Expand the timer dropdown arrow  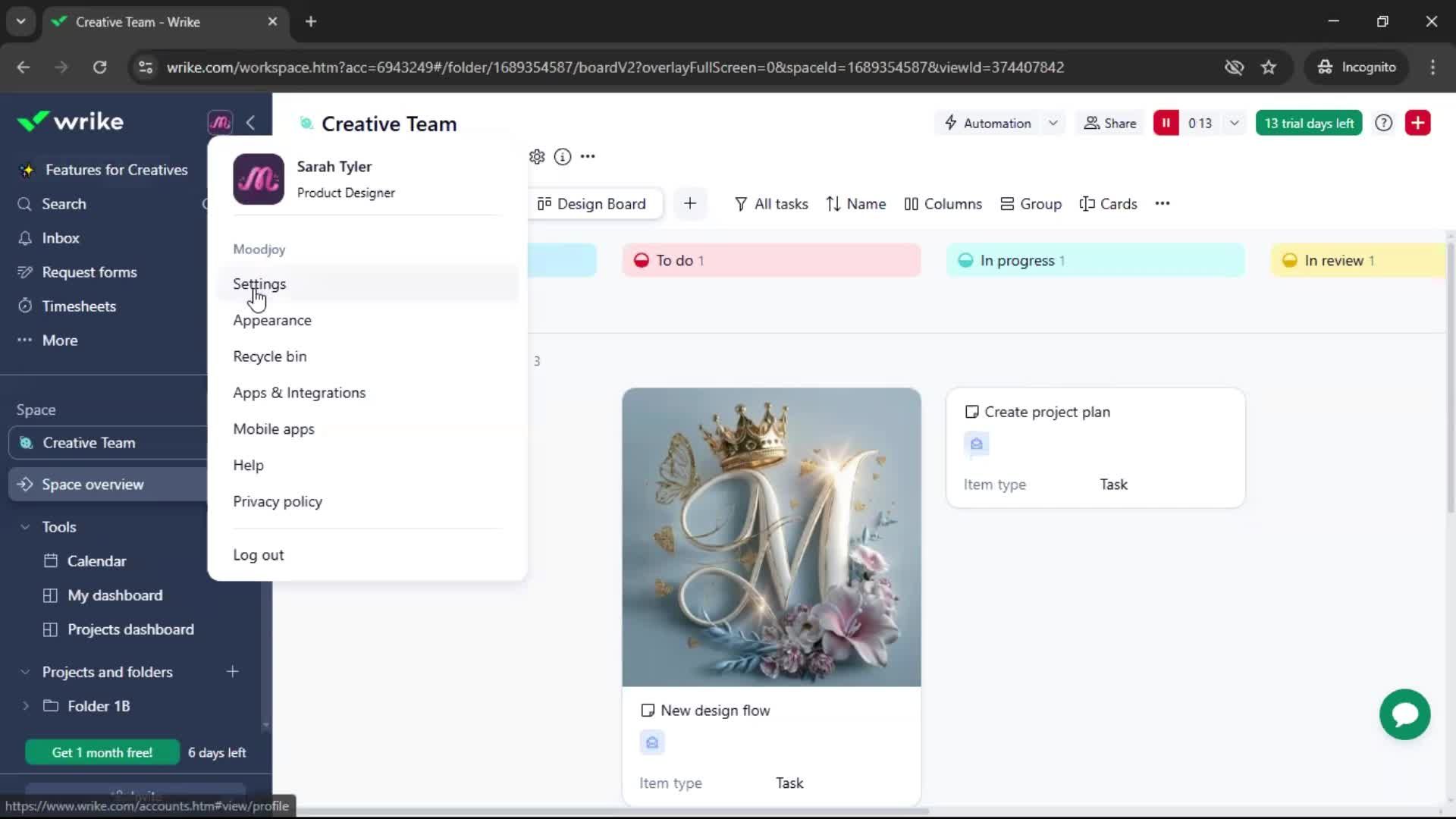coord(1235,123)
